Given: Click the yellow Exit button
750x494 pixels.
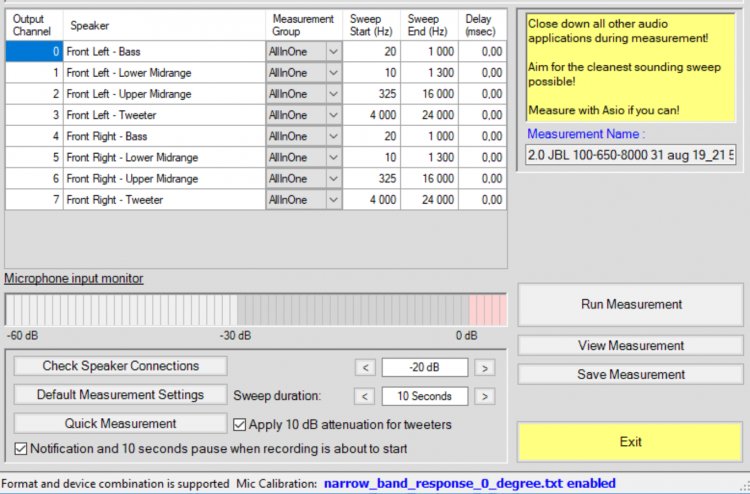Looking at the screenshot, I should [x=631, y=442].
